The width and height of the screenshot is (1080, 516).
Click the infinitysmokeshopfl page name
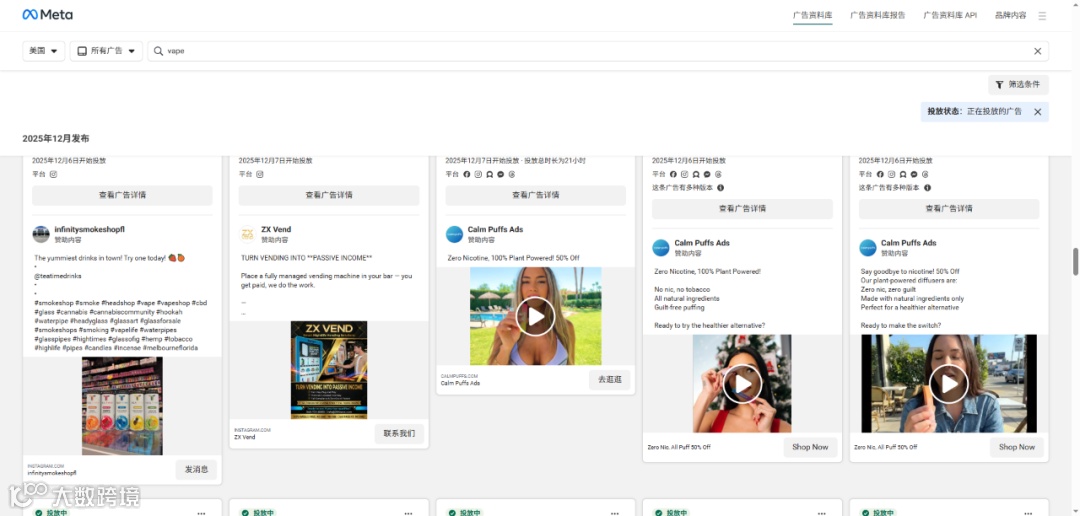90,229
